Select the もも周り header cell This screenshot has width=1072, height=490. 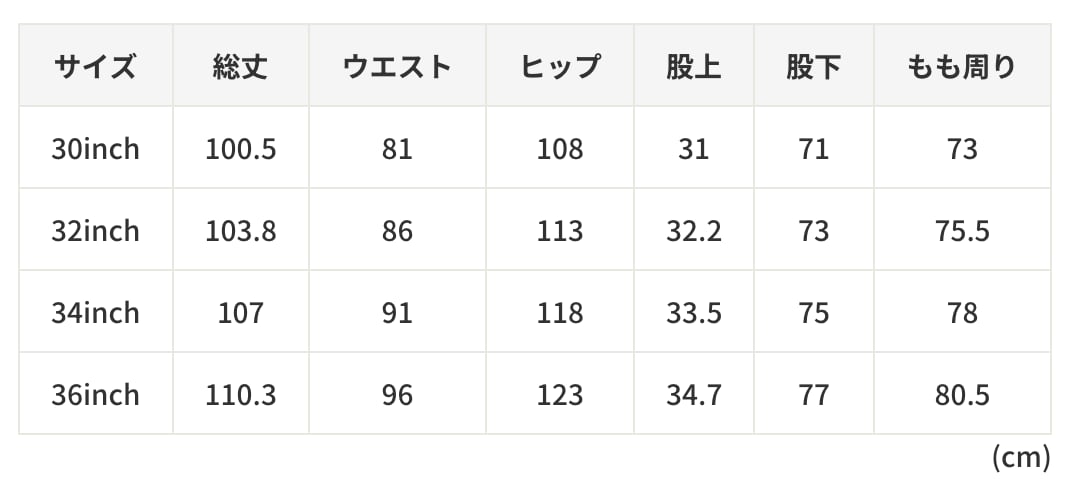tap(961, 67)
